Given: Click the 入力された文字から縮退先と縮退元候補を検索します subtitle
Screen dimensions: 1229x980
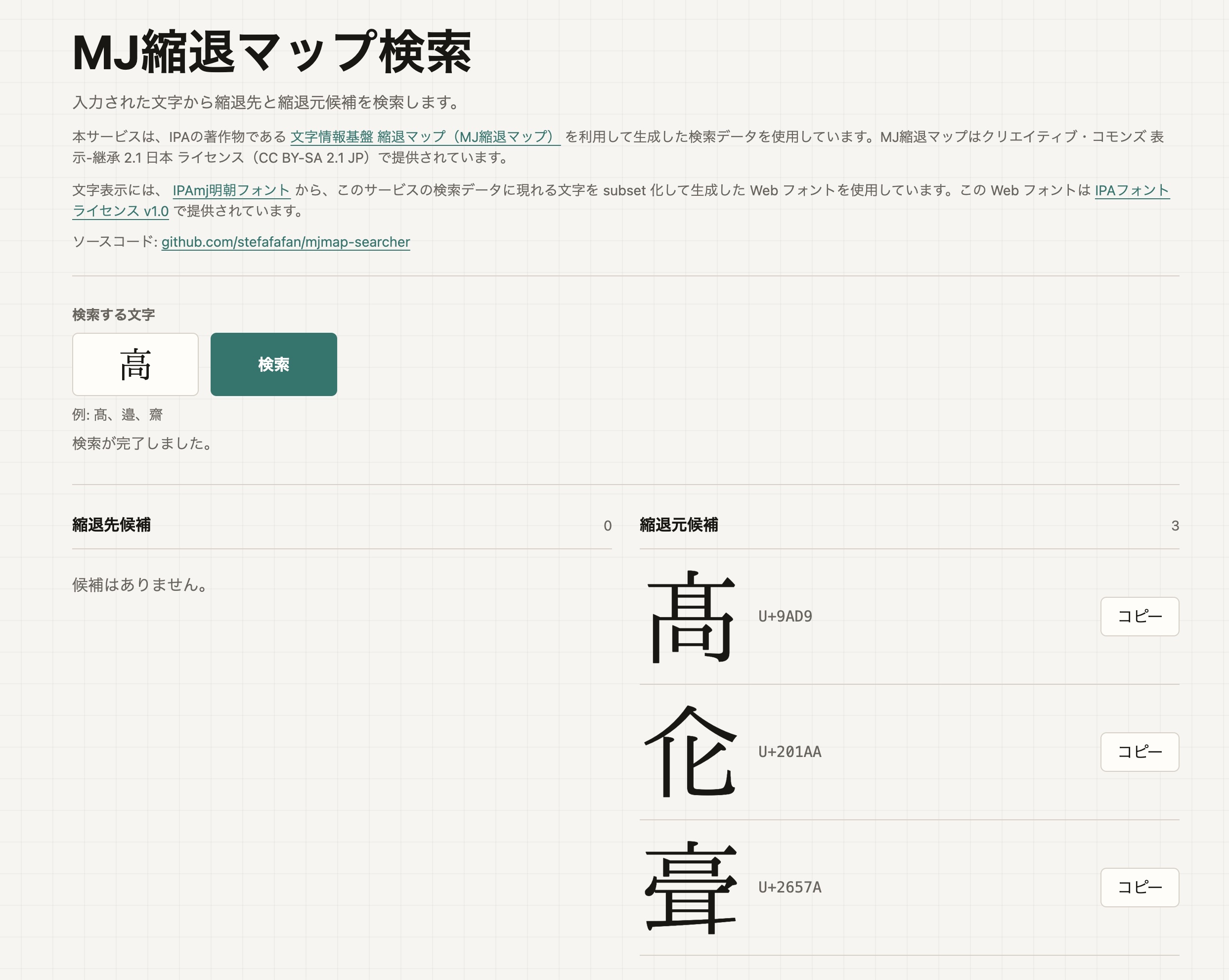Looking at the screenshot, I should point(267,103).
